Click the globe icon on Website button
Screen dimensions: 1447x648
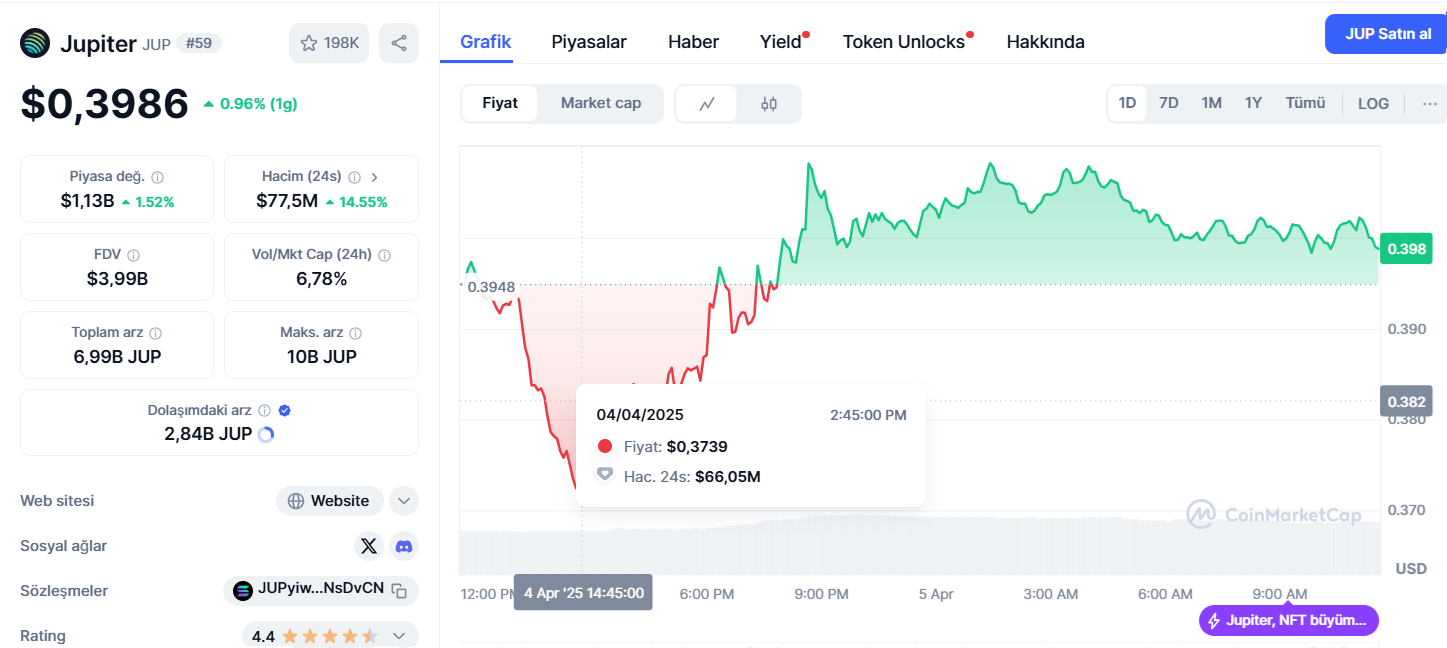(296, 501)
